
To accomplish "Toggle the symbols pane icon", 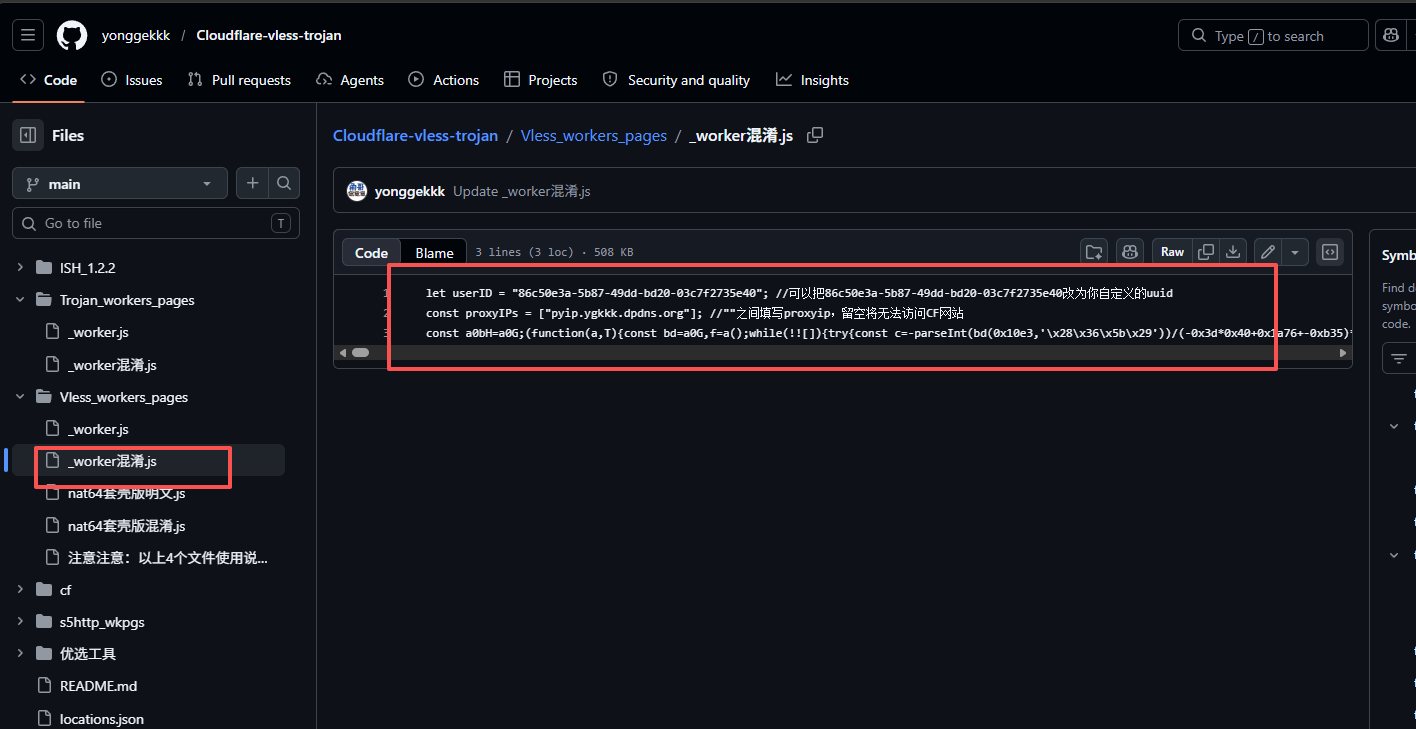I will click(x=1330, y=252).
